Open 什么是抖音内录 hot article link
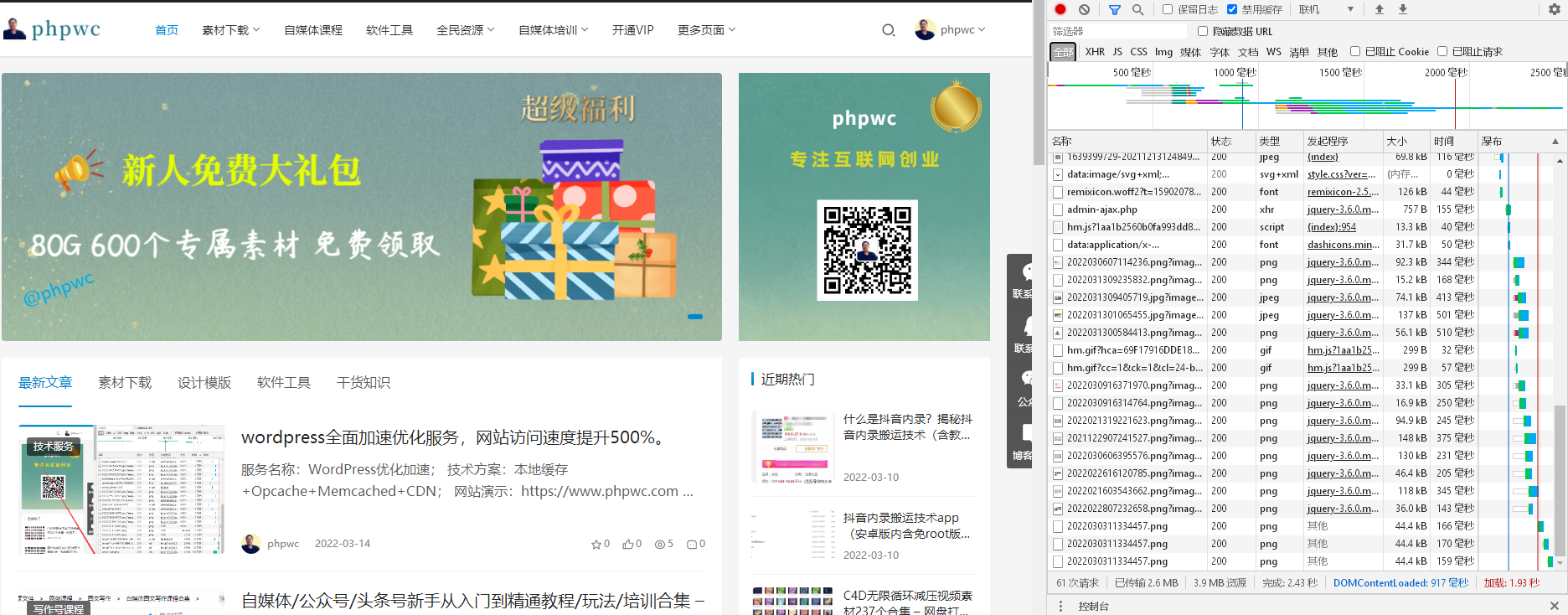The width and height of the screenshot is (1568, 615). click(x=908, y=427)
